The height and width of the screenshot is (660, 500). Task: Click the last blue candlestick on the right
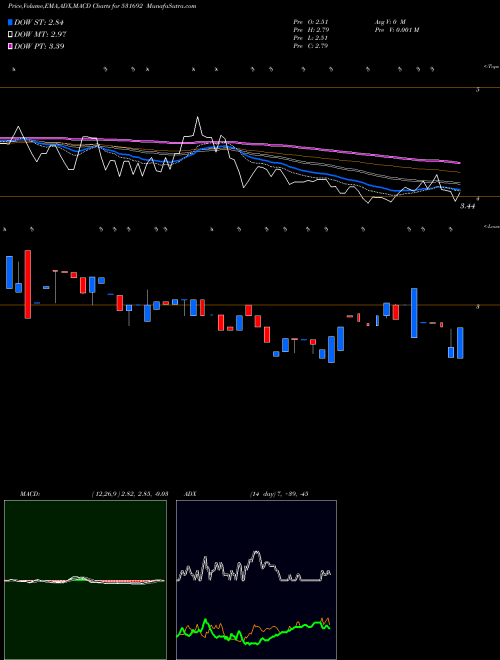[x=460, y=343]
